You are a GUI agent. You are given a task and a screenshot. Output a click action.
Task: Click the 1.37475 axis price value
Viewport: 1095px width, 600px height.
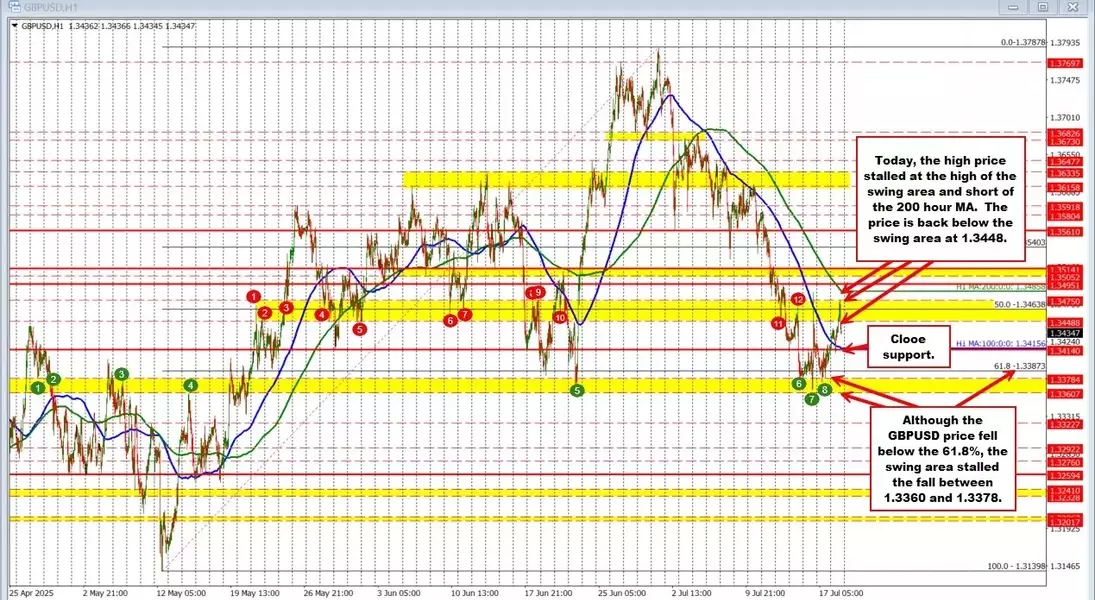click(x=1066, y=80)
